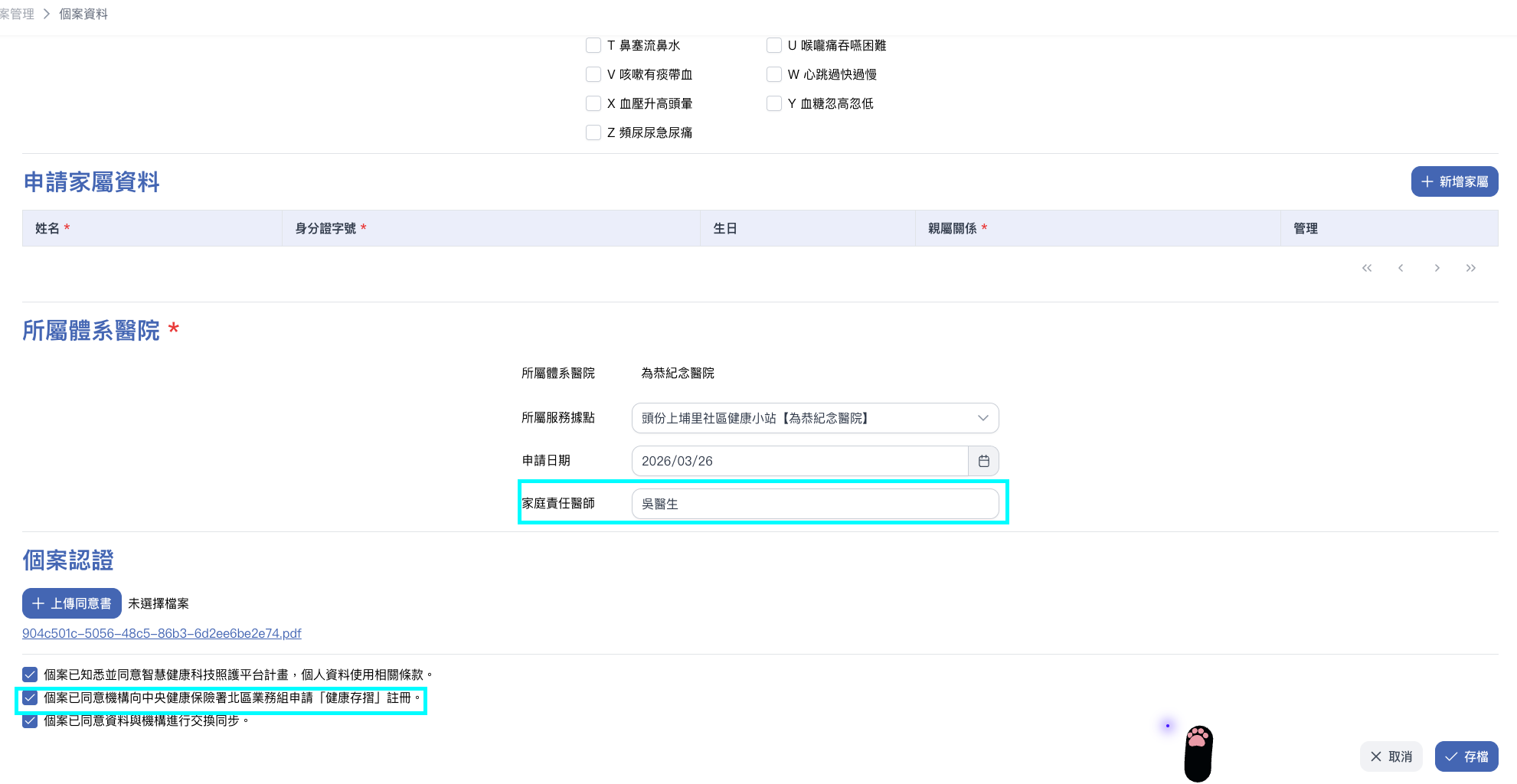Go to next page of family table
The height and width of the screenshot is (784, 1517).
pos(1437,268)
